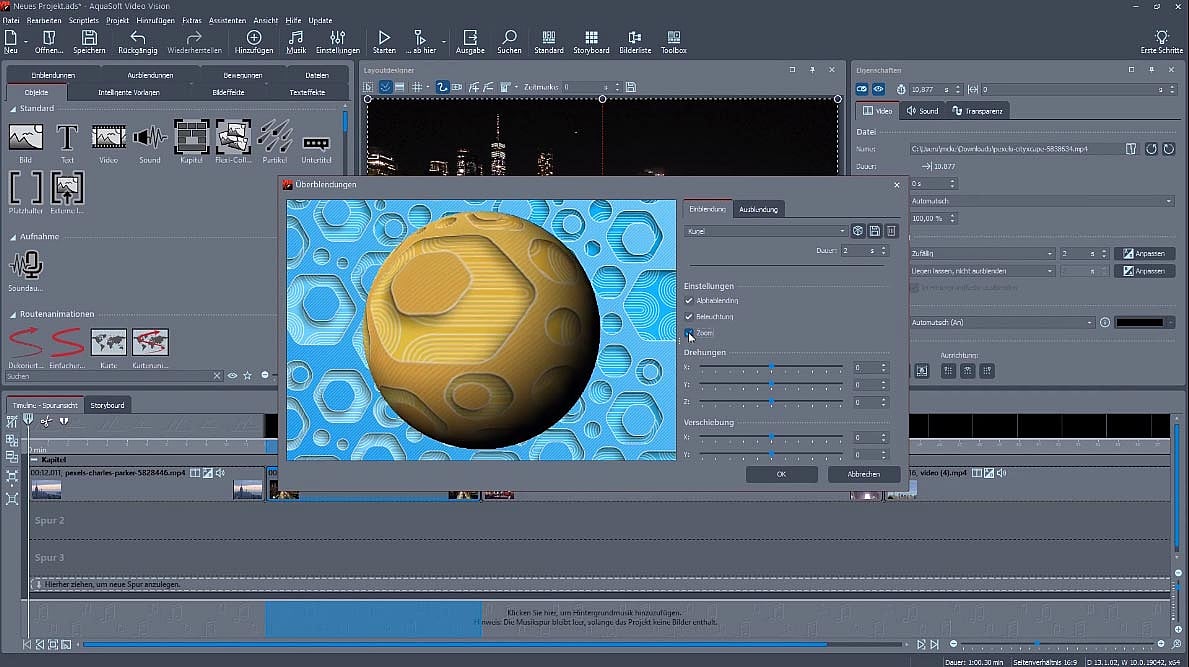The image size is (1189, 667).
Task: Click the Kapitel object in Toolbox
Action: [x=191, y=137]
